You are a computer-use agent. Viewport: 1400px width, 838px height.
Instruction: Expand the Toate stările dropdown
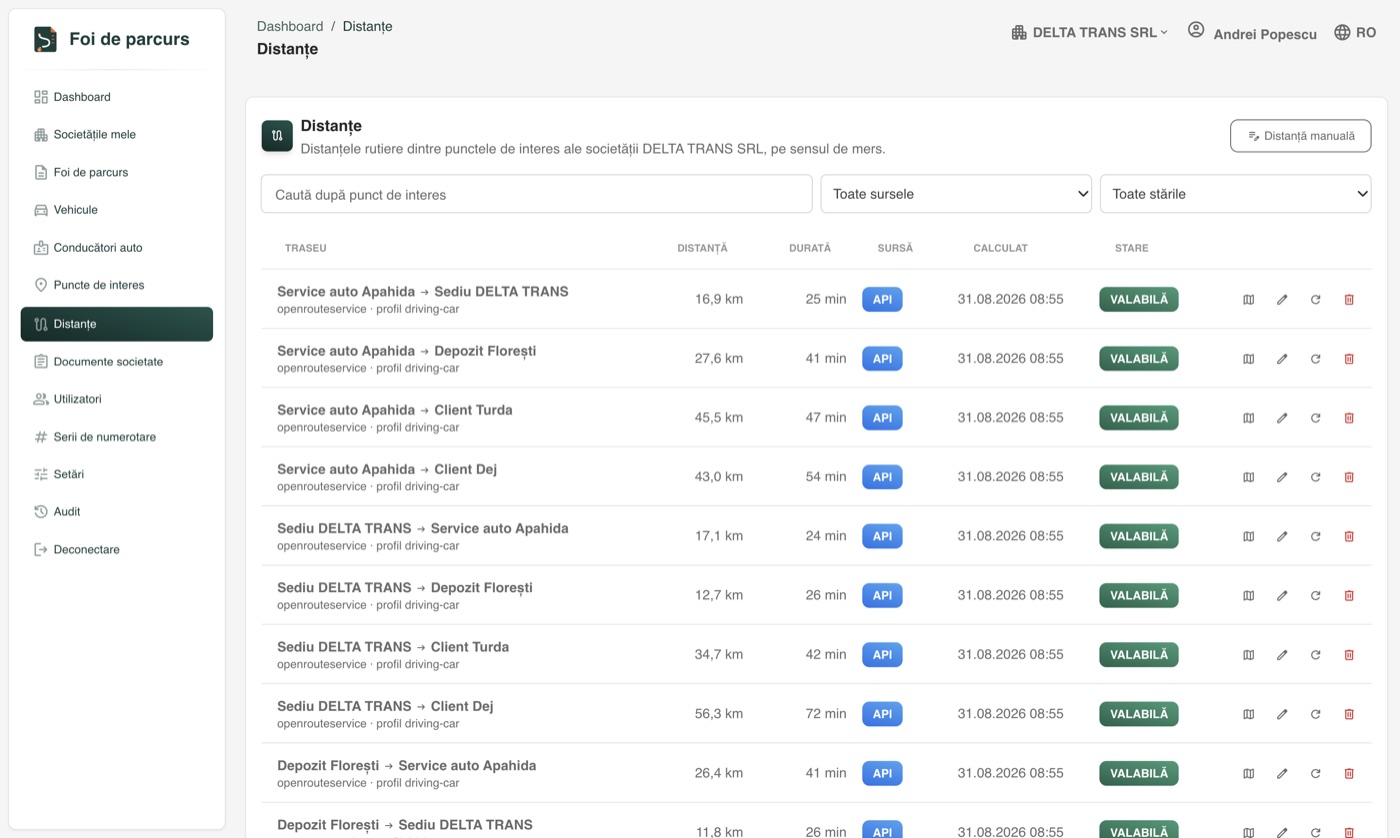[1235, 194]
